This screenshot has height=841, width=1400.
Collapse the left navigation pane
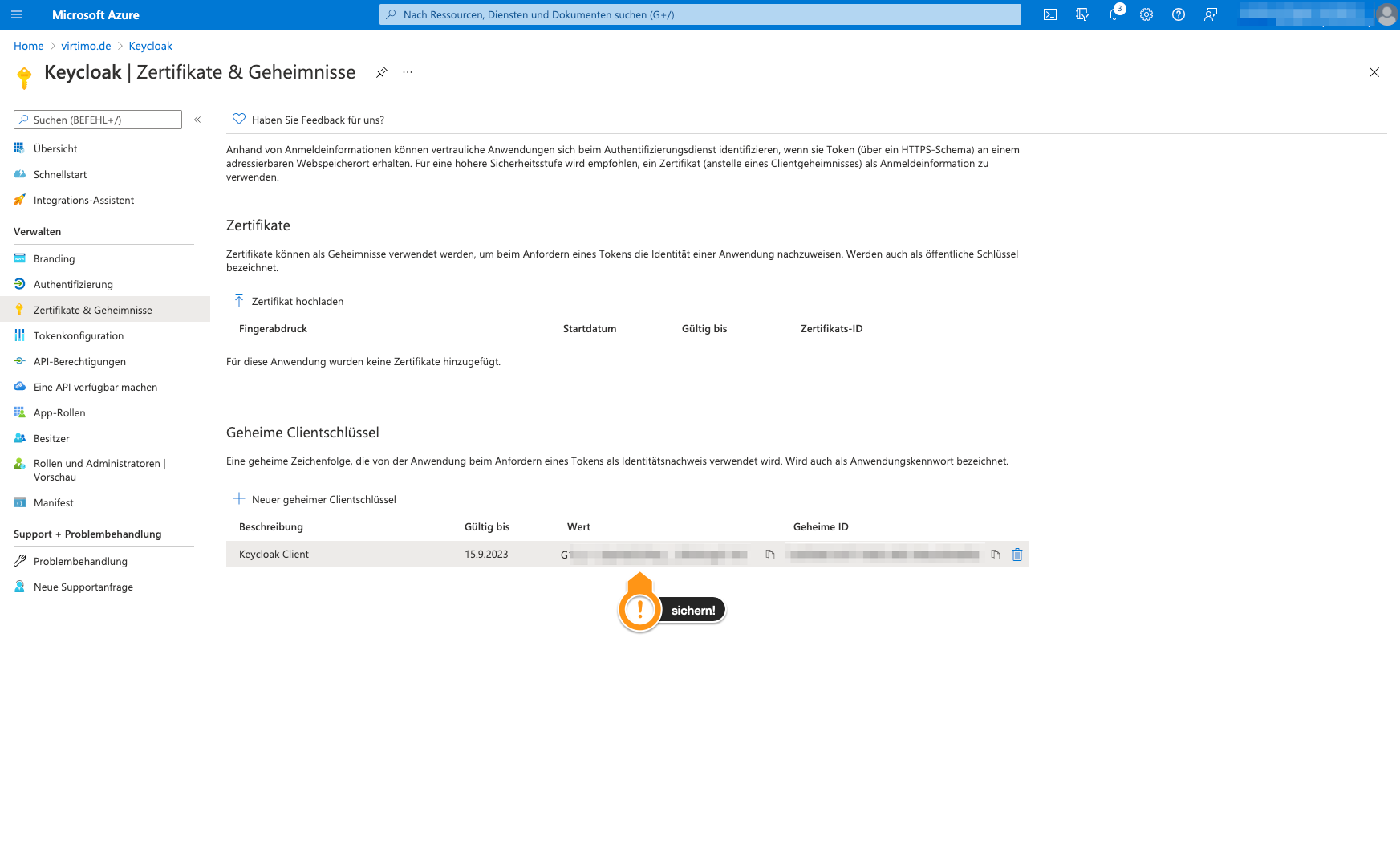point(197,119)
